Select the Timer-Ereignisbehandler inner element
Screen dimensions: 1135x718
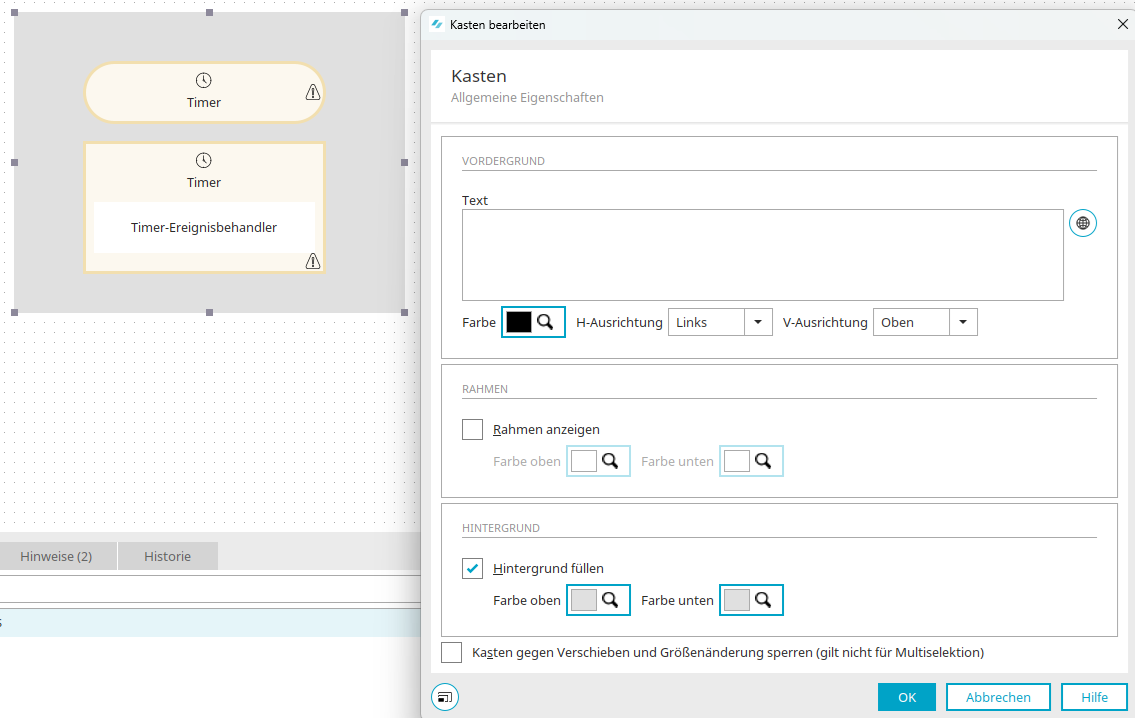(x=204, y=227)
